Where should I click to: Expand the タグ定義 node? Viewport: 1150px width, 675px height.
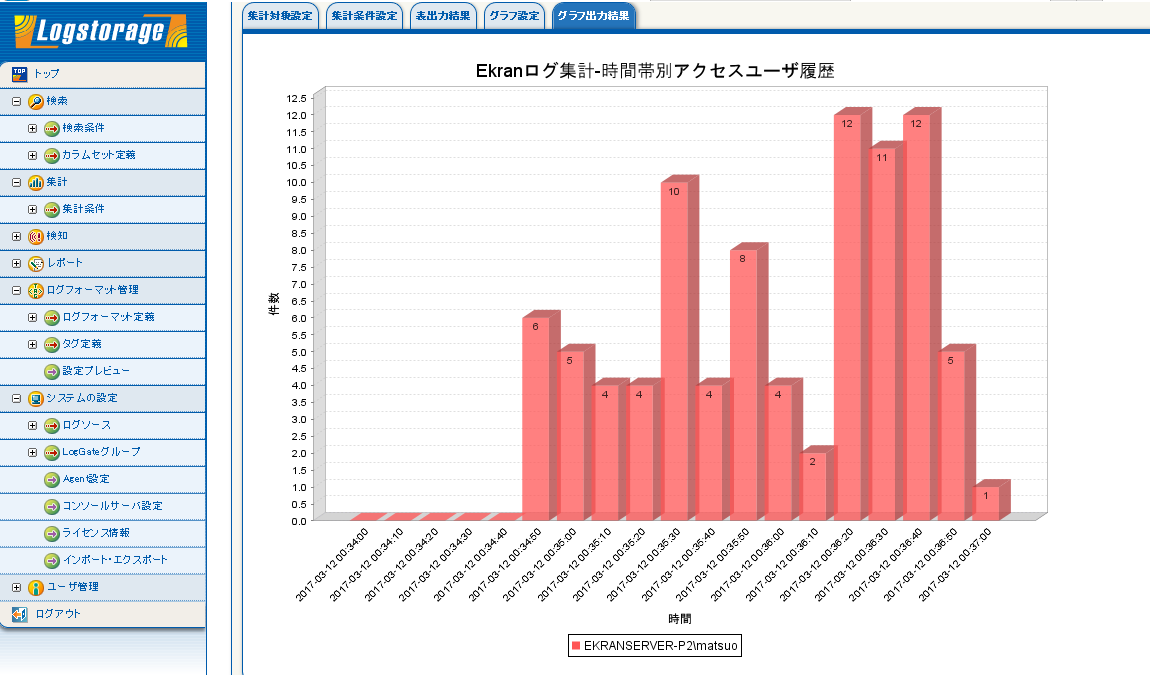tap(32, 345)
